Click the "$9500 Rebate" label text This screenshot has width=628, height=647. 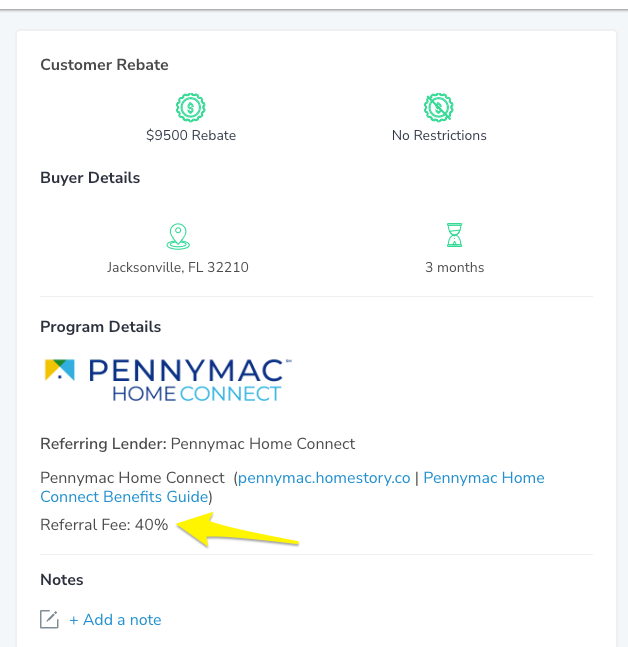(191, 135)
